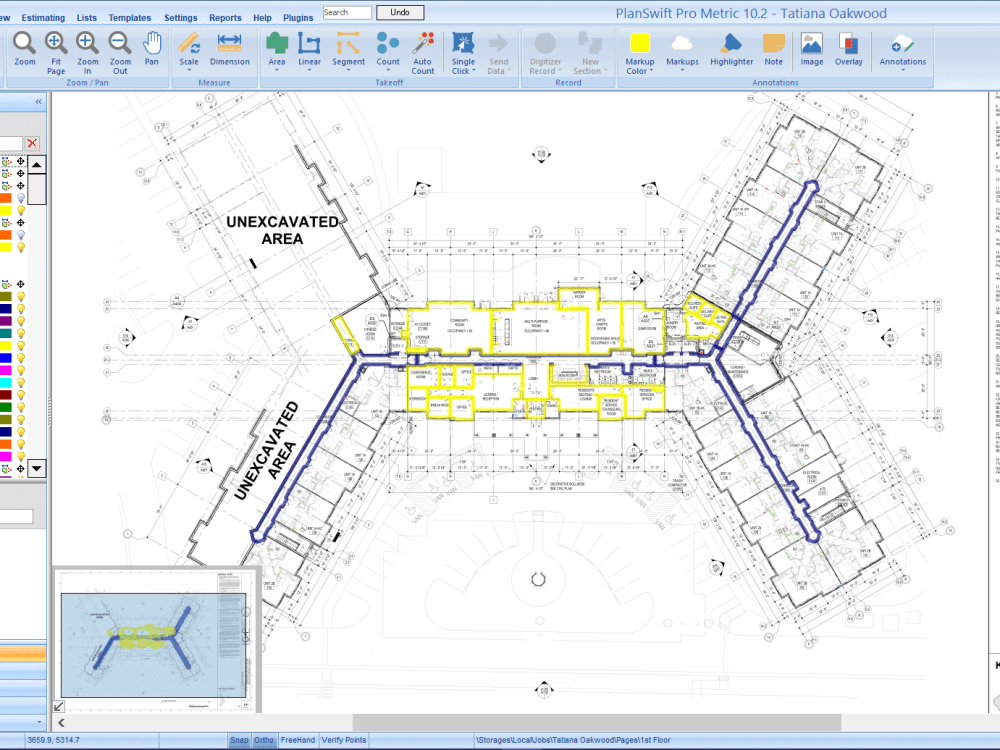This screenshot has width=1000, height=750.
Task: Click the Overlay tool
Action: pos(848,49)
